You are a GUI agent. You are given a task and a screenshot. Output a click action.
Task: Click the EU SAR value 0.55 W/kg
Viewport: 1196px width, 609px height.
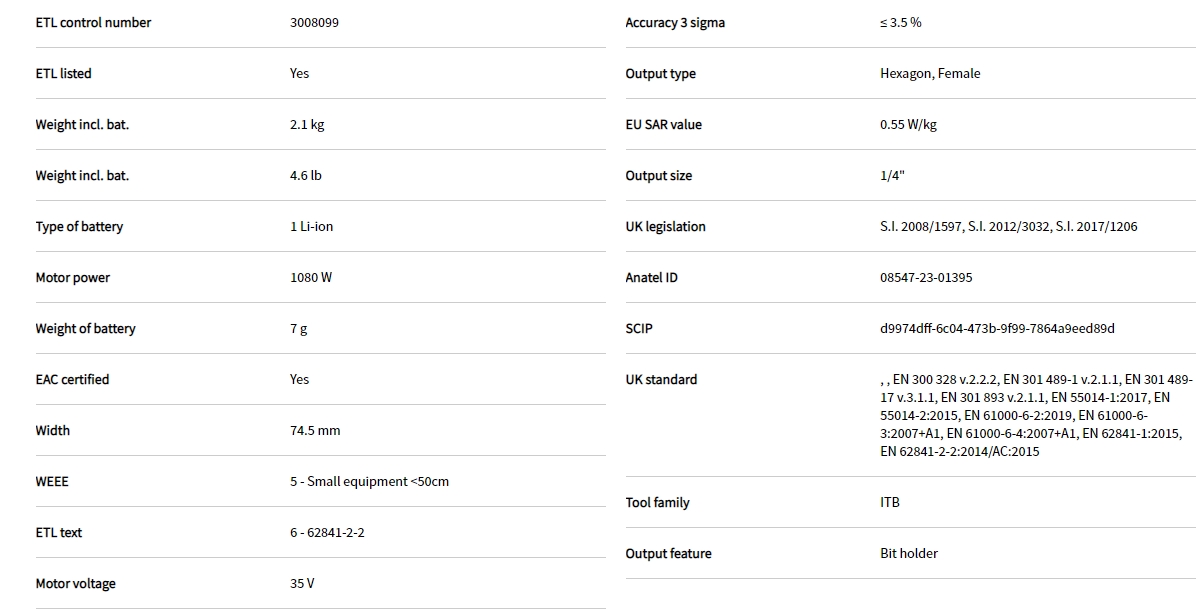pos(908,124)
